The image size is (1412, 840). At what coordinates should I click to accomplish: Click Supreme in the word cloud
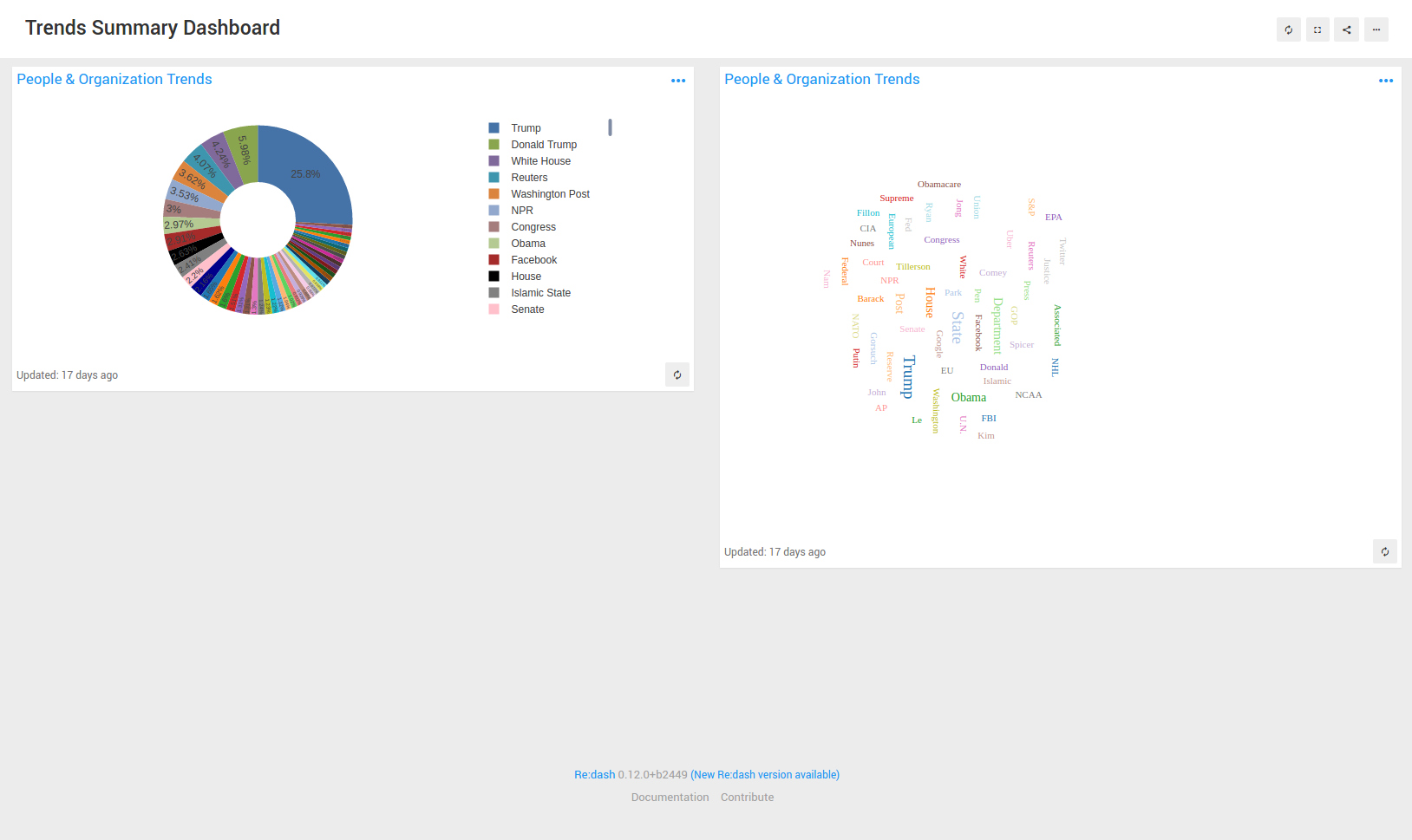(897, 199)
